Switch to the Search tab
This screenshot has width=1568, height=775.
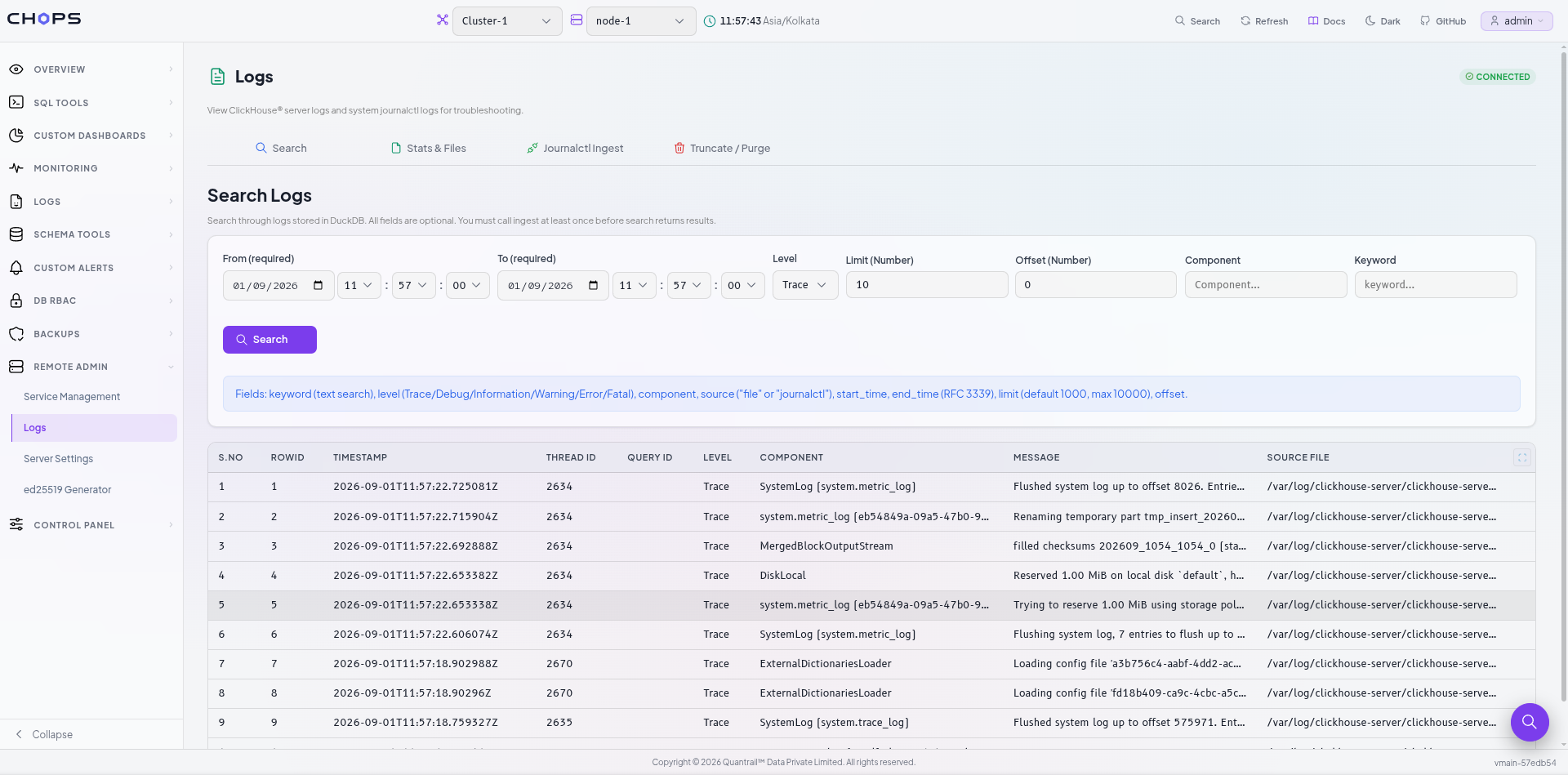click(281, 149)
